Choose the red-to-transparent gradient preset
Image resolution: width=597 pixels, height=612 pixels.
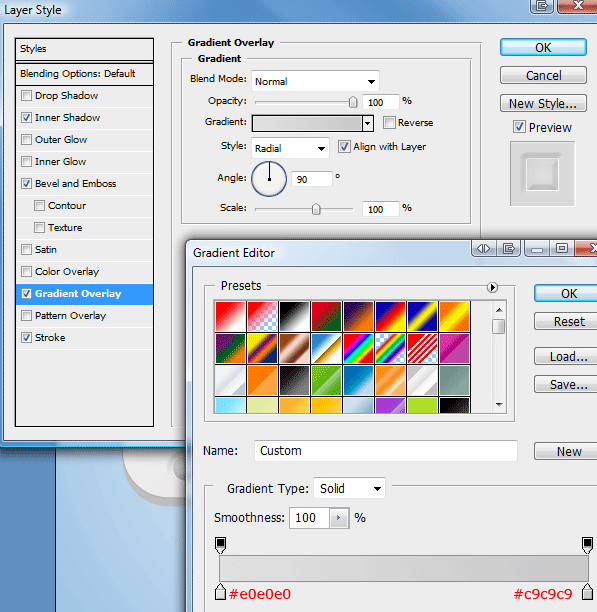[x=262, y=317]
